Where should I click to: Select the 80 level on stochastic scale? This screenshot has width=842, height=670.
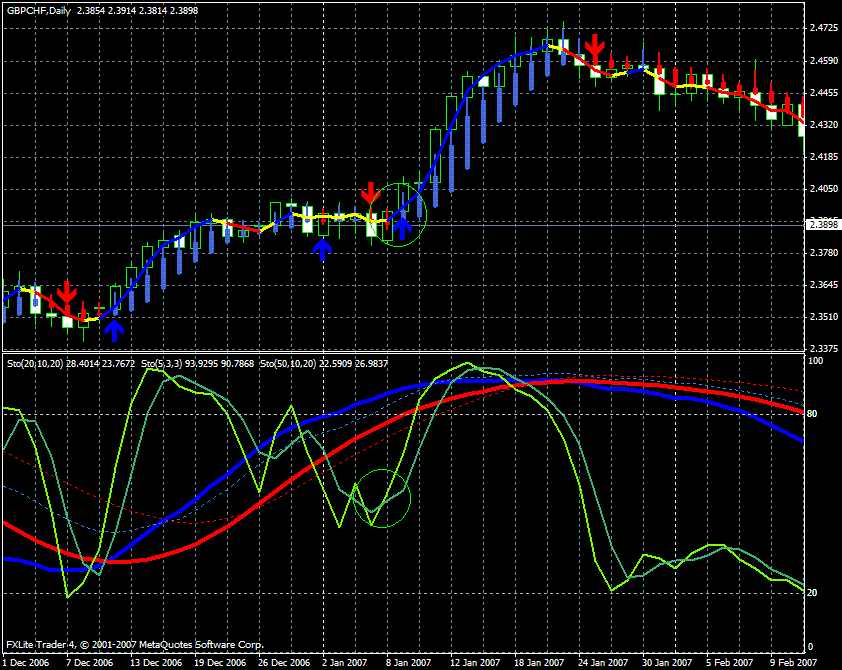coord(812,413)
